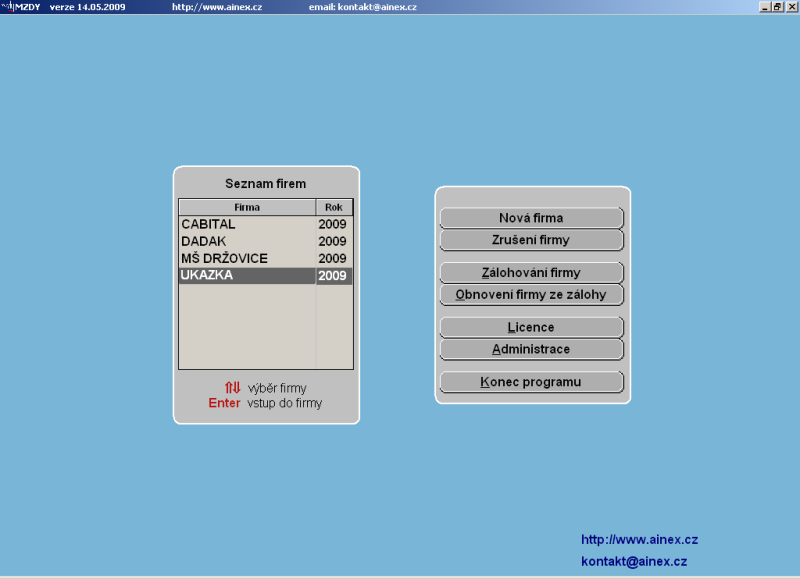Open the Administrace option

pos(531,350)
